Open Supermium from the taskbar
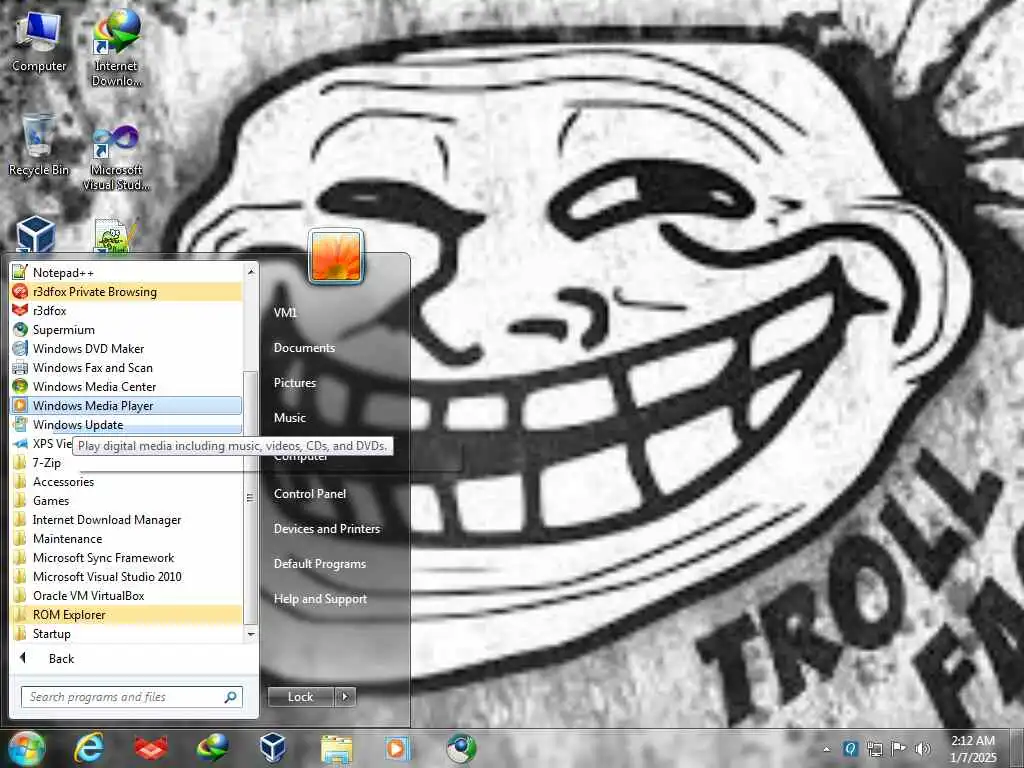The height and width of the screenshot is (768, 1024). click(461, 748)
